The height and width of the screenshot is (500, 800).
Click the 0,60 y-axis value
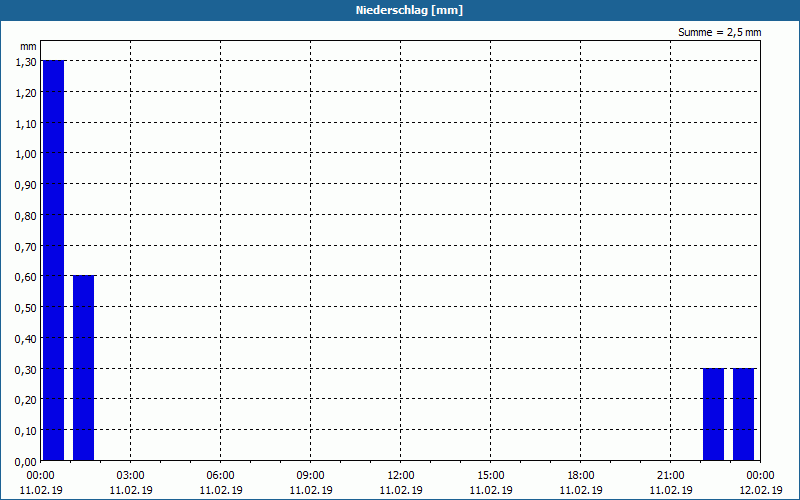pos(26,277)
